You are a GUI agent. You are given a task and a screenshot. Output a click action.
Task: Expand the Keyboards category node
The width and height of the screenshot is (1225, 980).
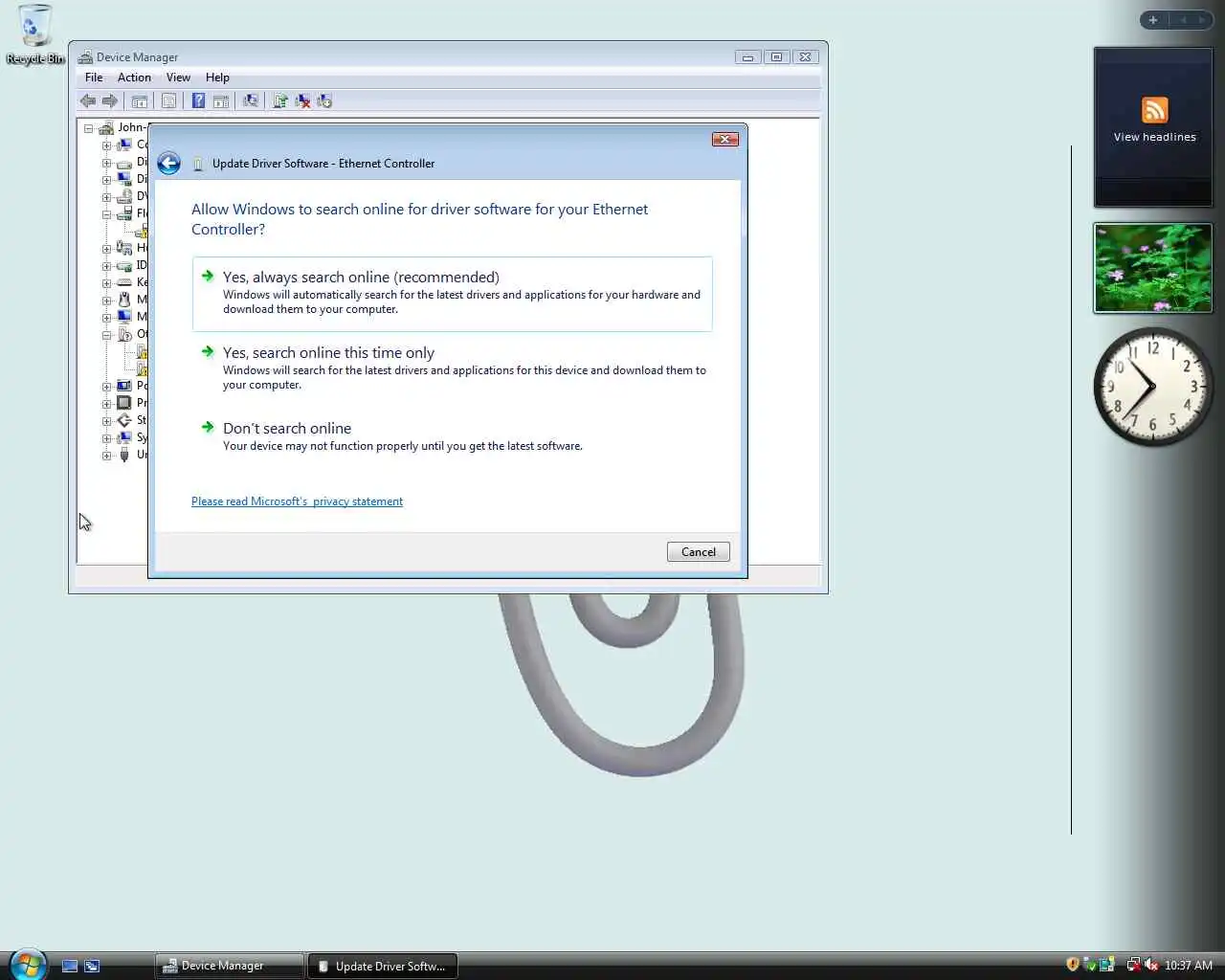click(107, 283)
